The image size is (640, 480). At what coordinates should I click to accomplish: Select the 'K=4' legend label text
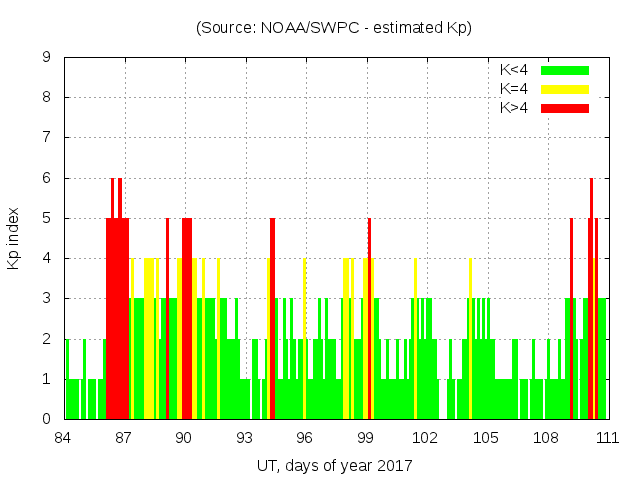click(514, 89)
